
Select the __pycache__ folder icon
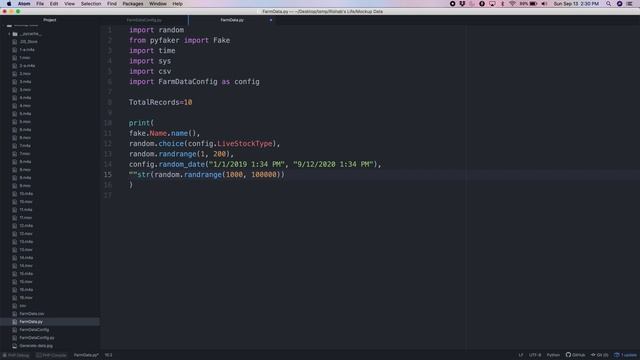click(15, 34)
